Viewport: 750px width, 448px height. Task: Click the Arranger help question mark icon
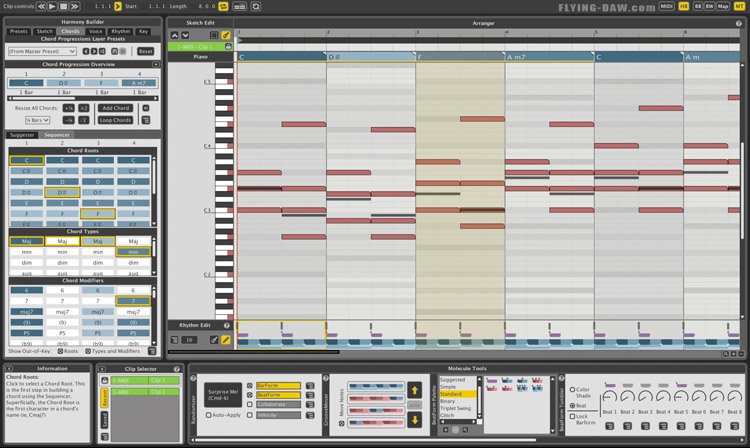coord(739,23)
